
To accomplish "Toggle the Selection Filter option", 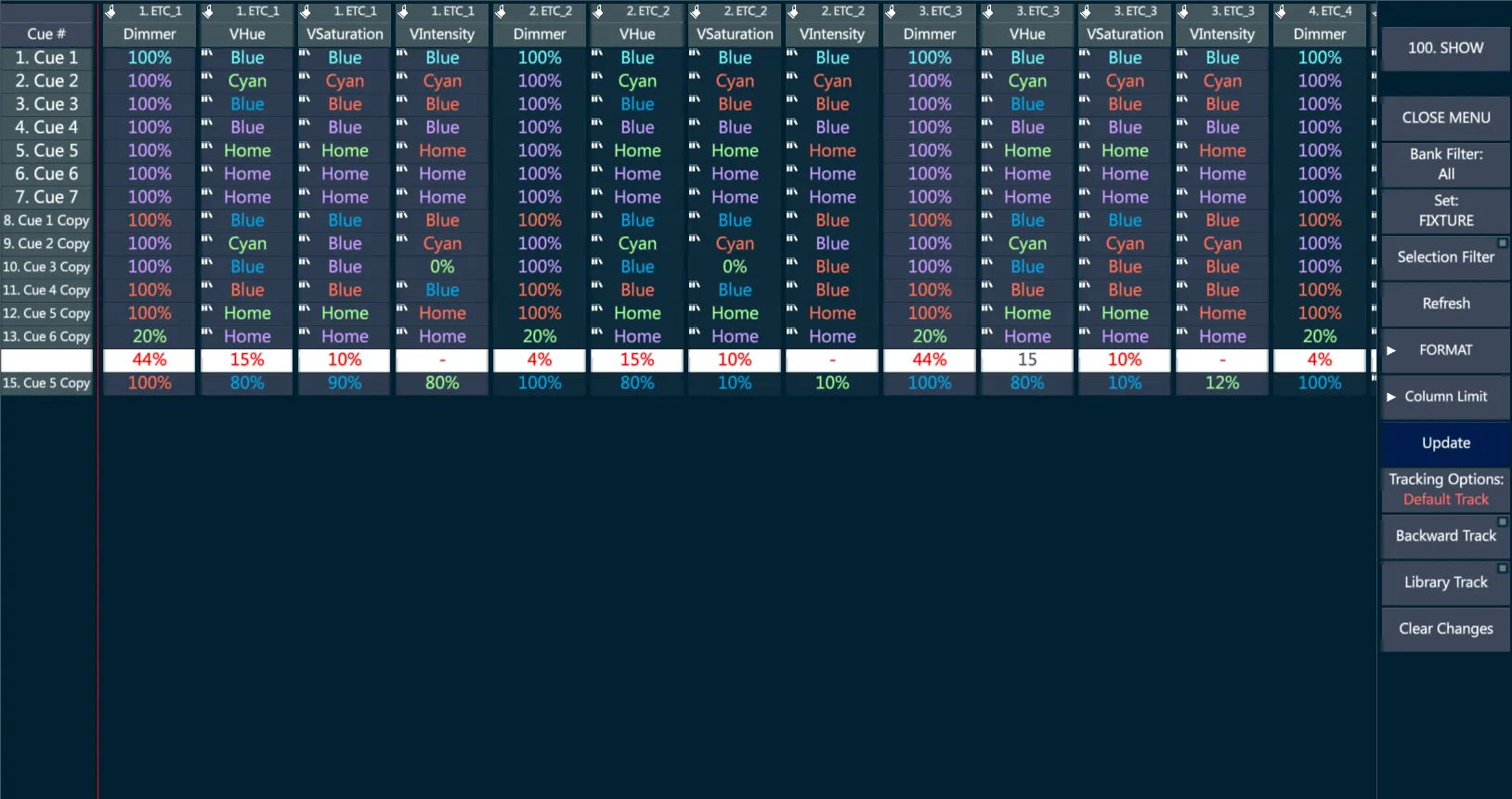I will [1445, 257].
